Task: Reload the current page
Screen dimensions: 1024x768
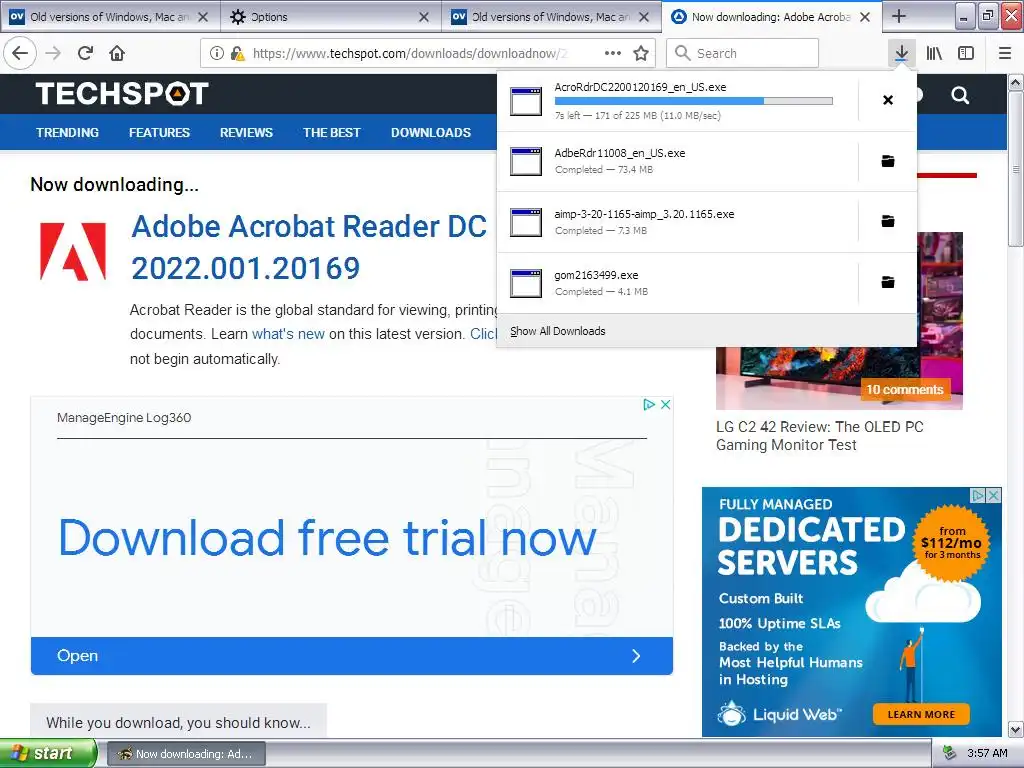Action: pos(86,53)
